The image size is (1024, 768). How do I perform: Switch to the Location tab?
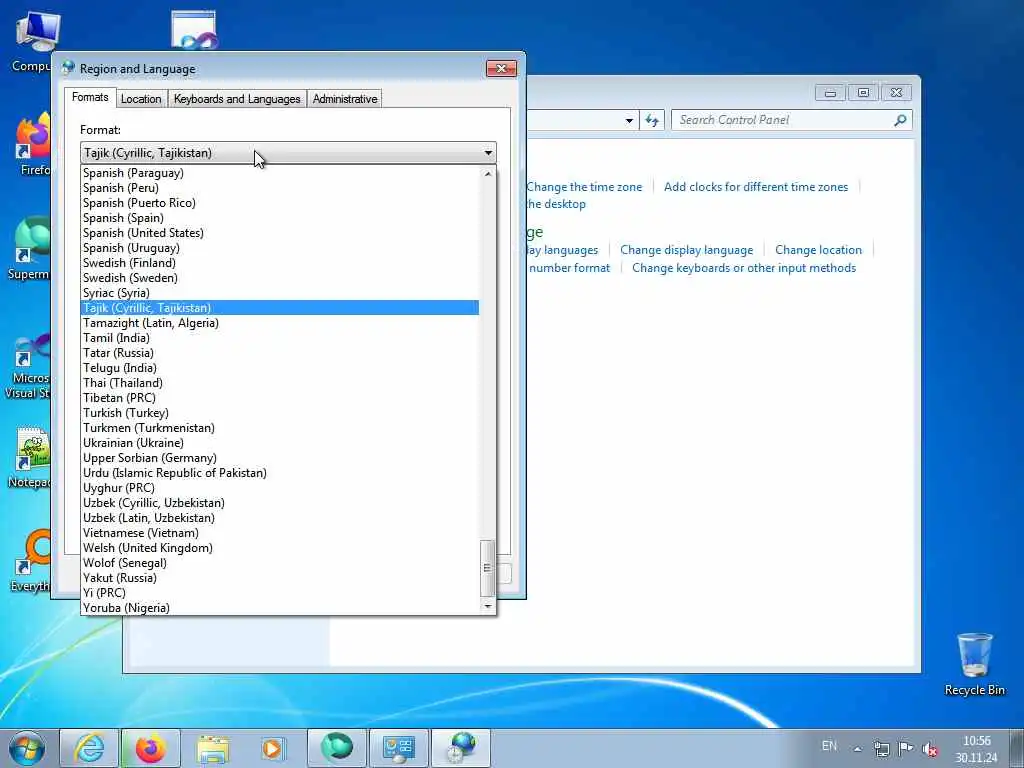coord(141,99)
